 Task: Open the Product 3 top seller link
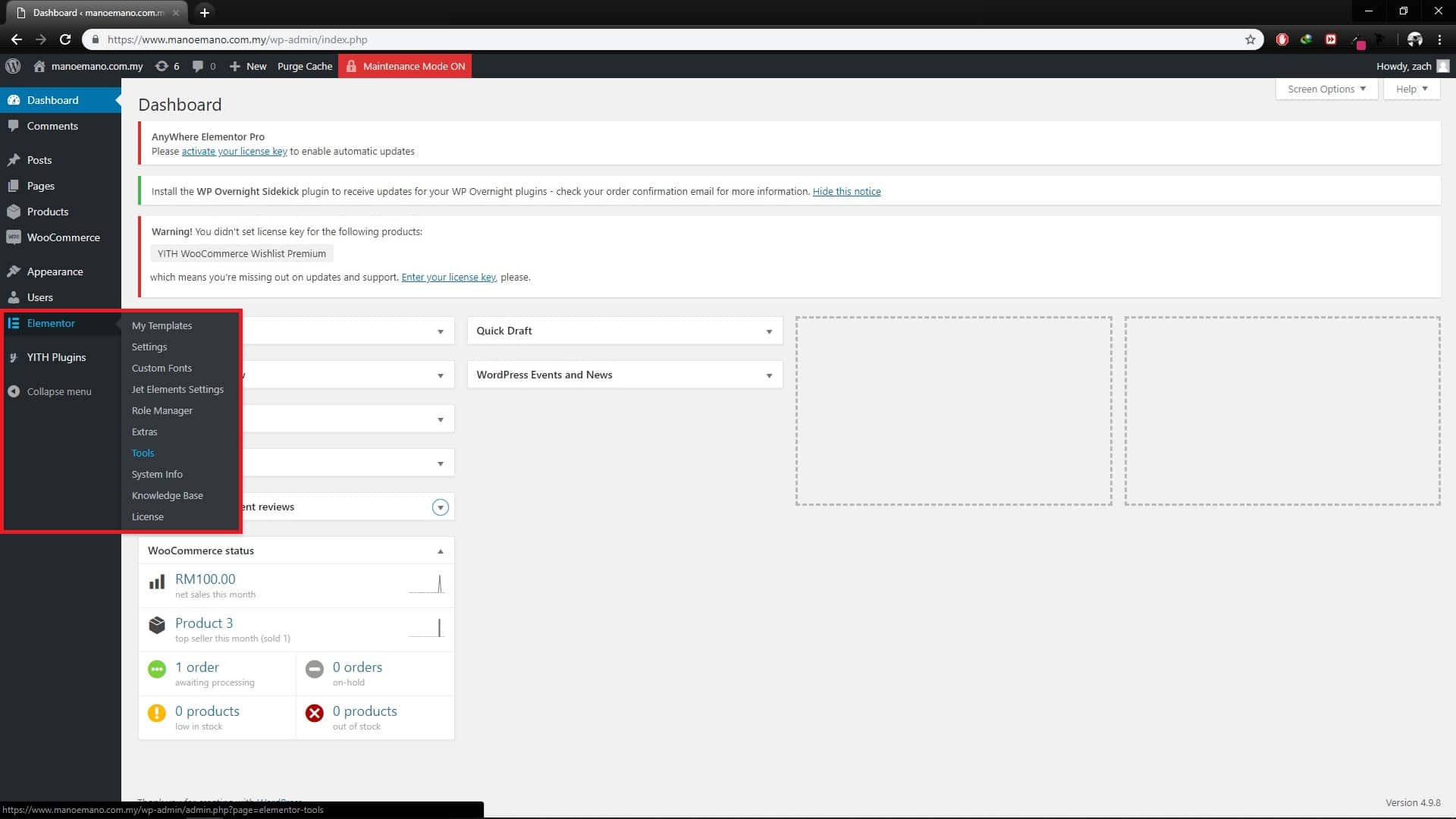[x=204, y=623]
